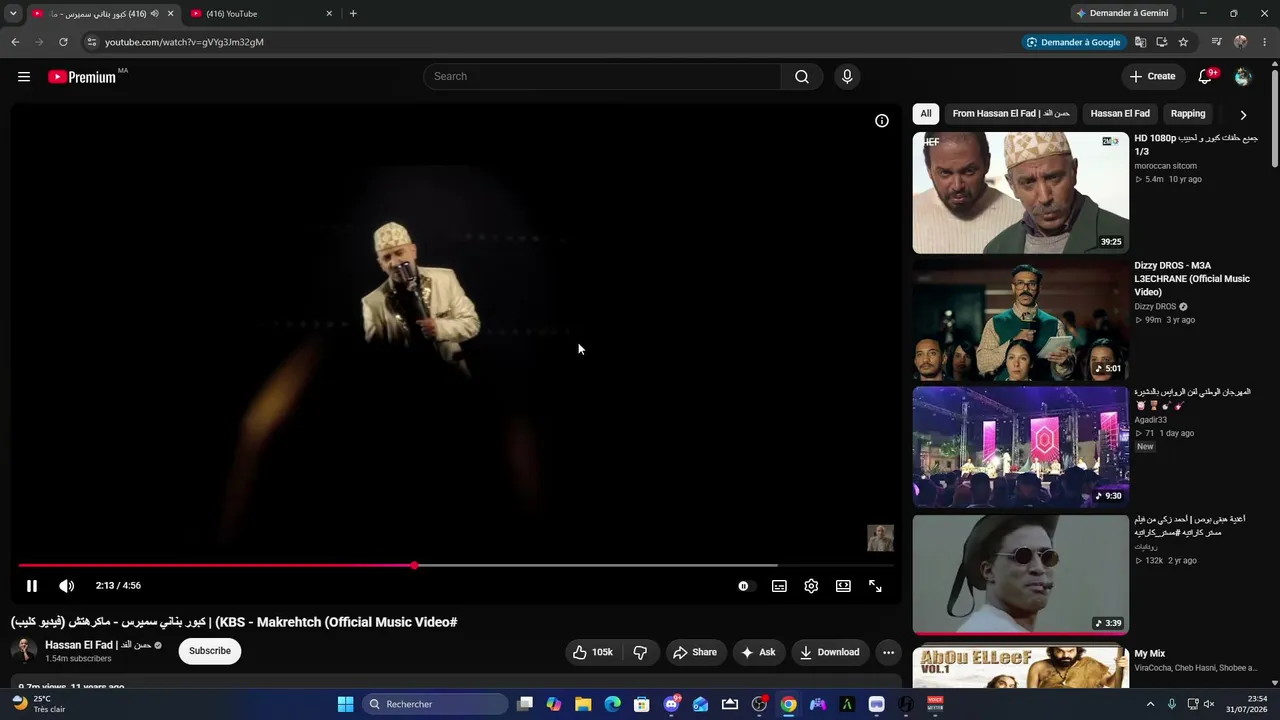Image resolution: width=1280 pixels, height=720 pixels.
Task: Show hidden system tray icons chevron
Action: (1150, 704)
